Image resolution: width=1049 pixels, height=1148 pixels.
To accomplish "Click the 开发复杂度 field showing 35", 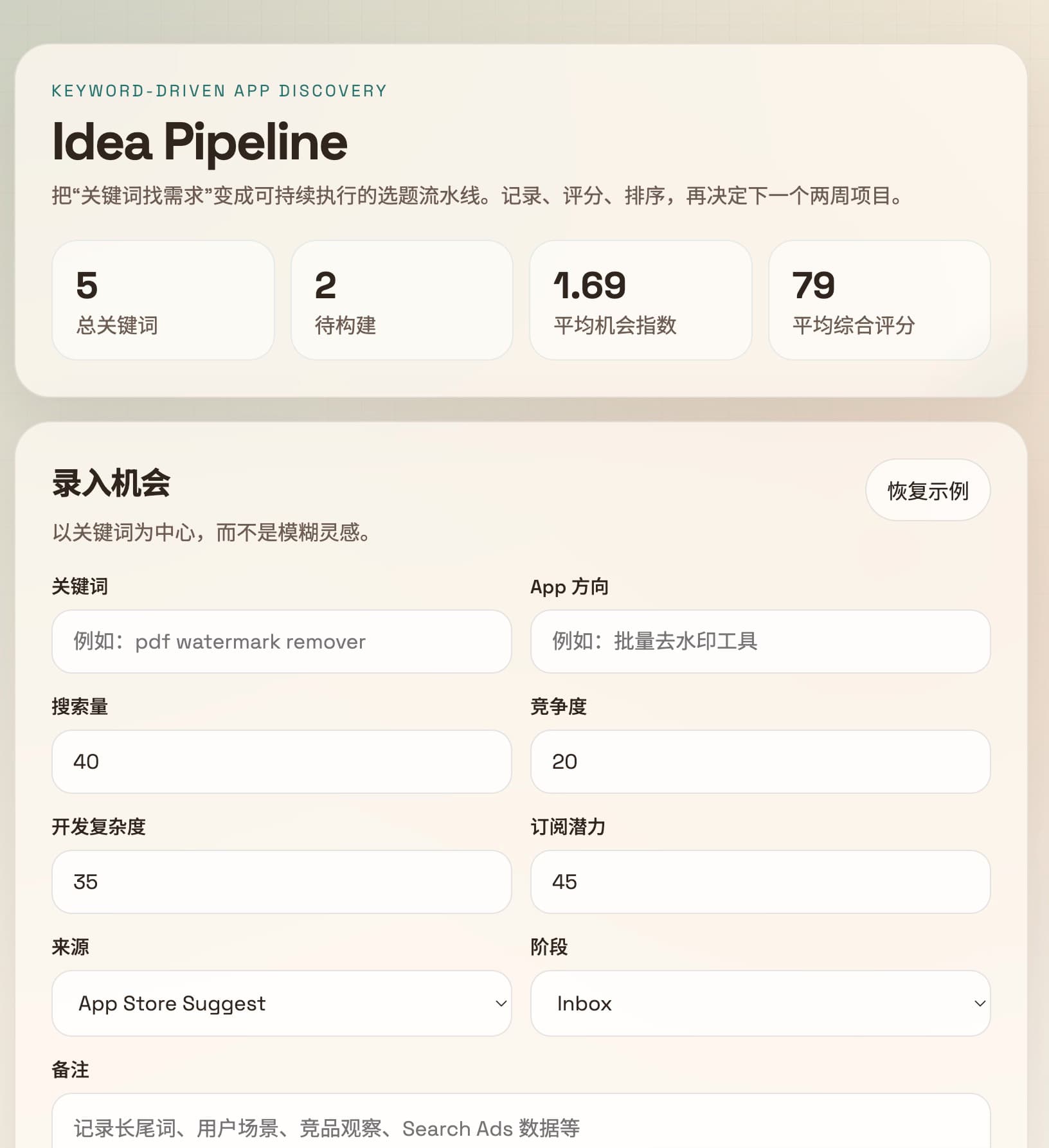I will 282,882.
